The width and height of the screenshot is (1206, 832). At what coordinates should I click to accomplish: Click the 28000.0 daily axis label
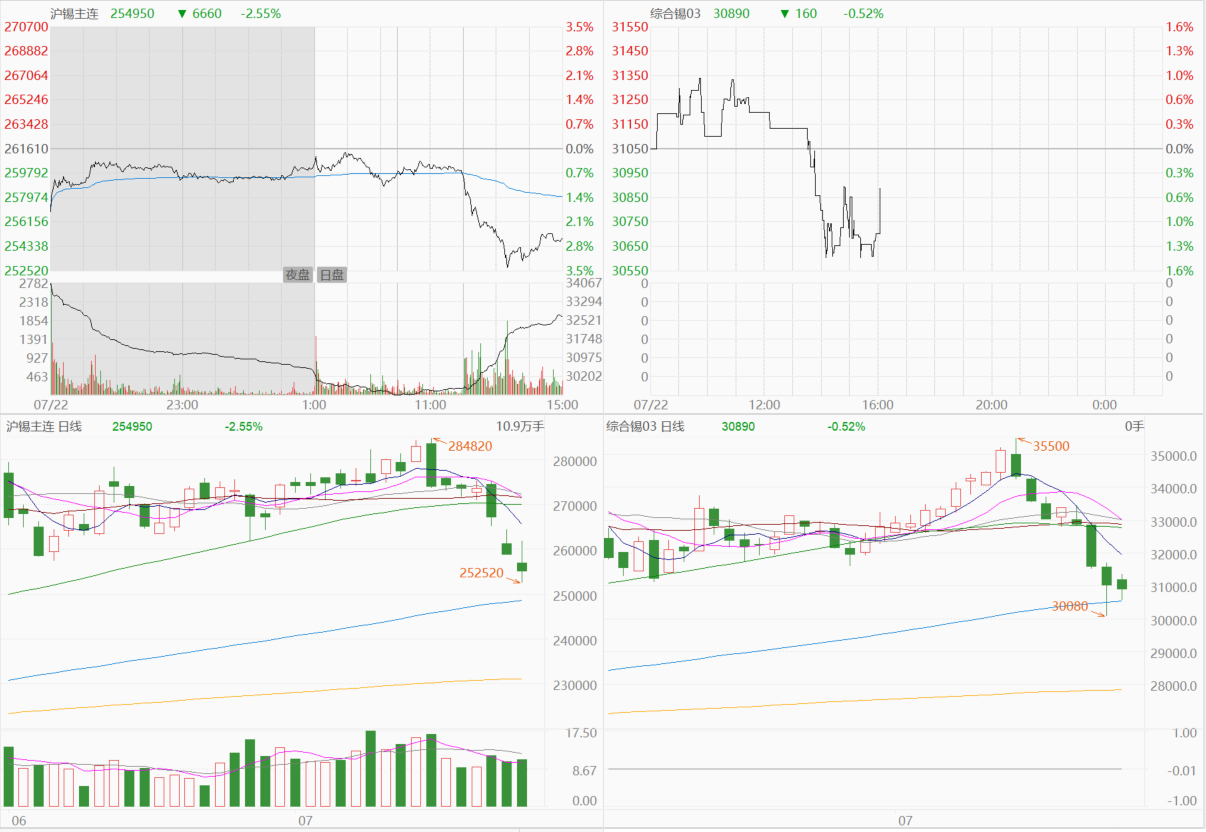point(1172,687)
